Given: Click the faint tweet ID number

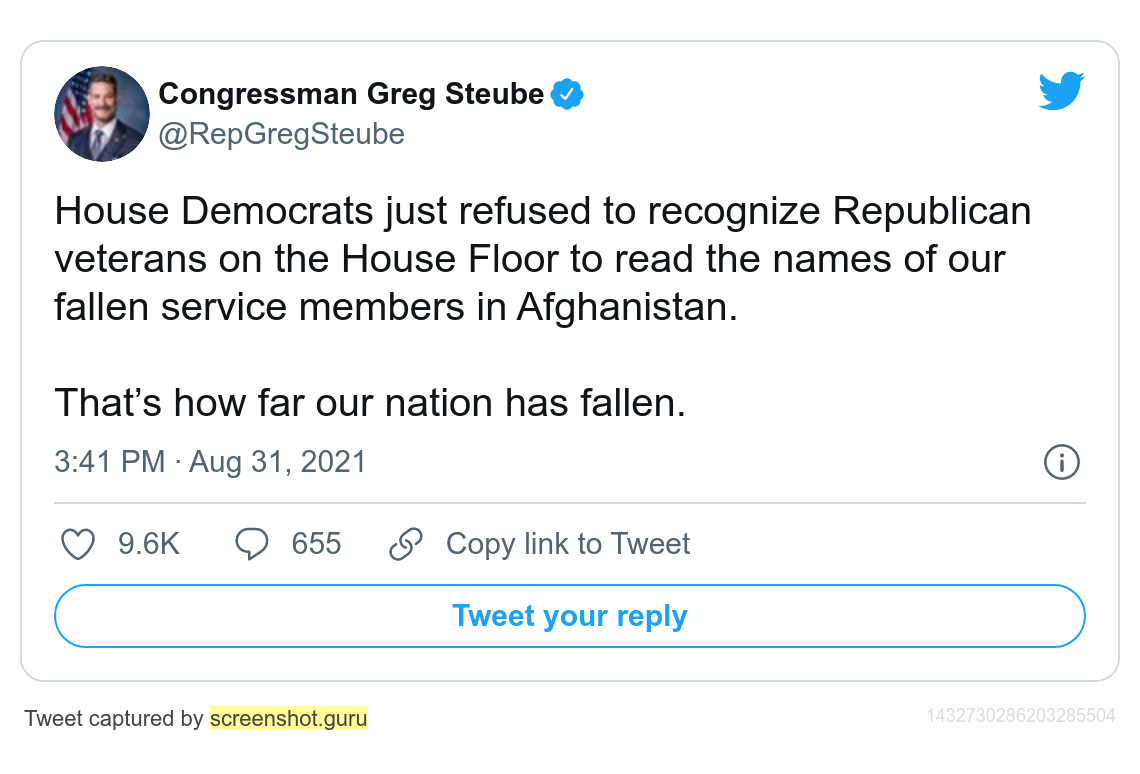Looking at the screenshot, I should 1021,717.
